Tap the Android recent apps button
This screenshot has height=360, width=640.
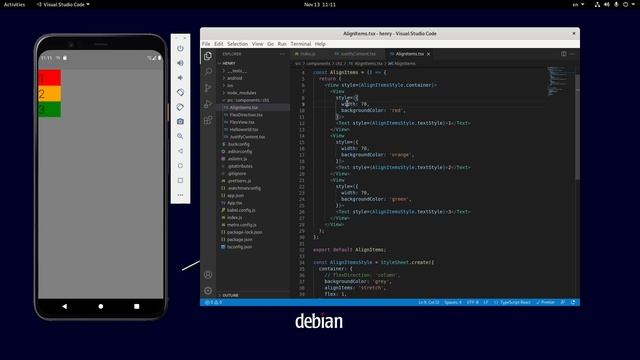pyautogui.click(x=137, y=306)
